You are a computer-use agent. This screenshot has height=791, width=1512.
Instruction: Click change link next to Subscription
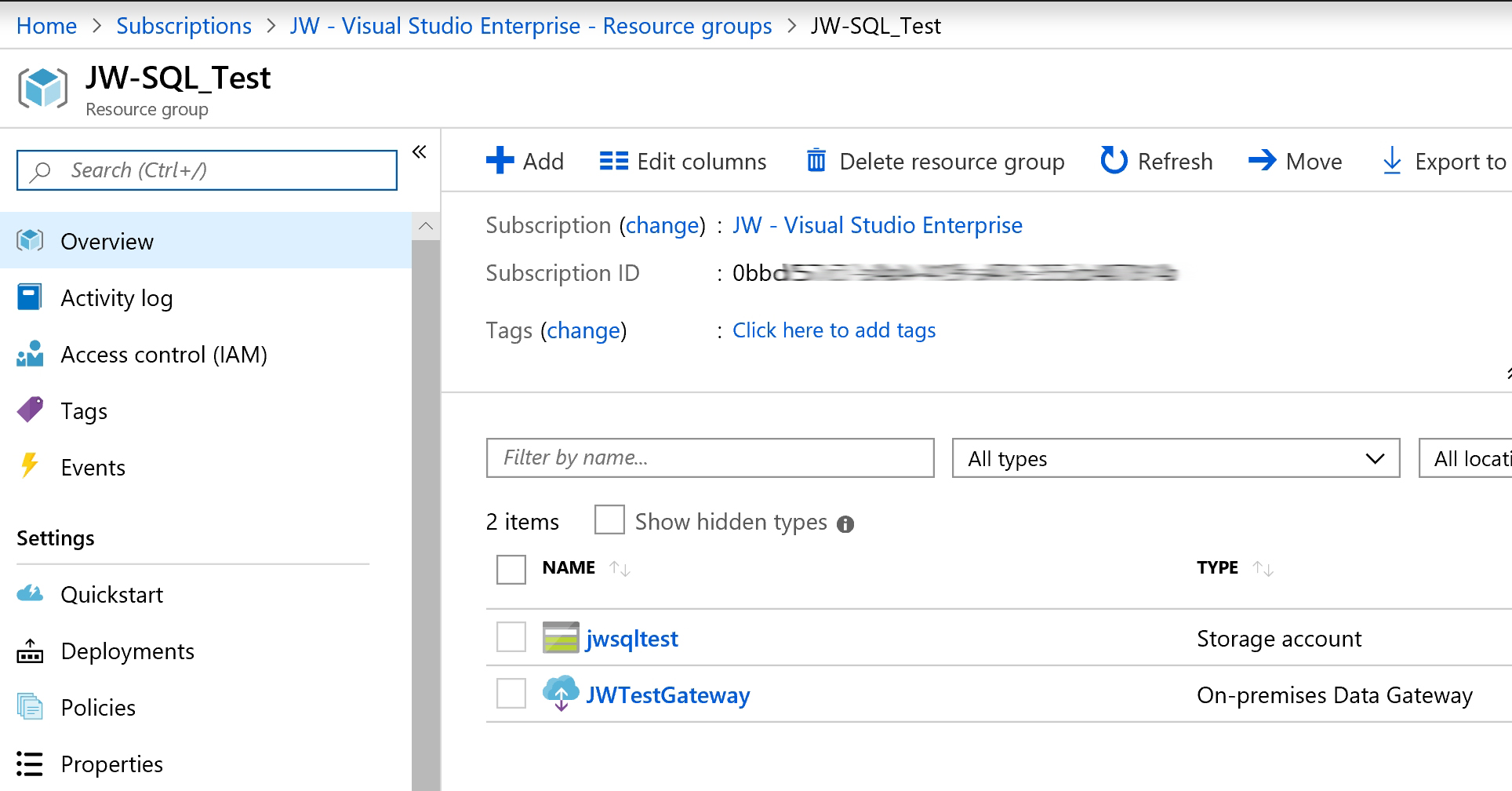click(662, 226)
